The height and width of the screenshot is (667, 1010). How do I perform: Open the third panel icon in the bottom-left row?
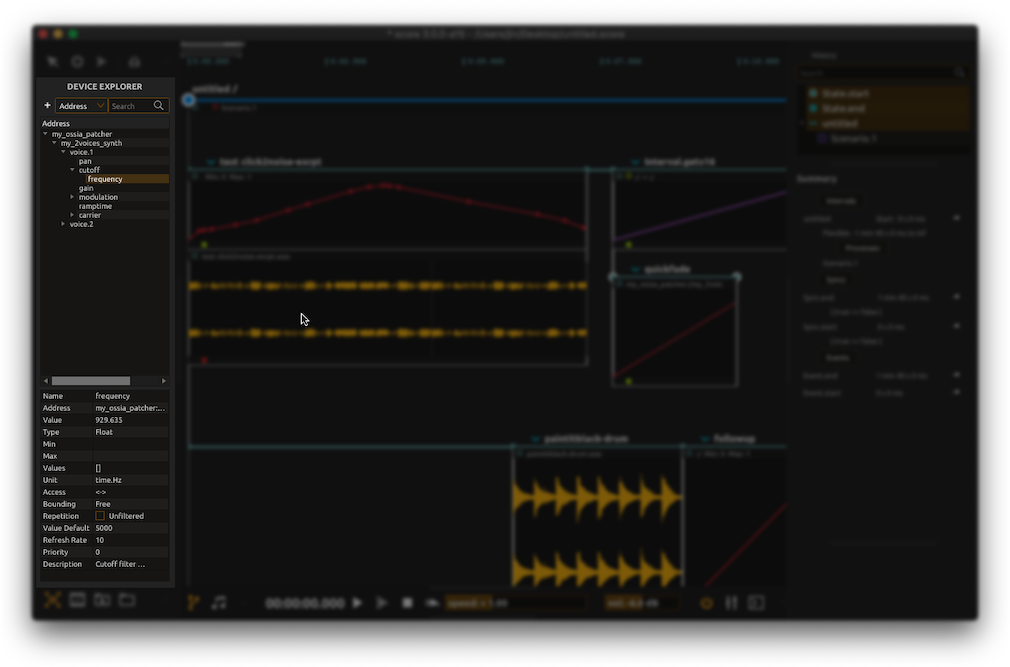[102, 601]
